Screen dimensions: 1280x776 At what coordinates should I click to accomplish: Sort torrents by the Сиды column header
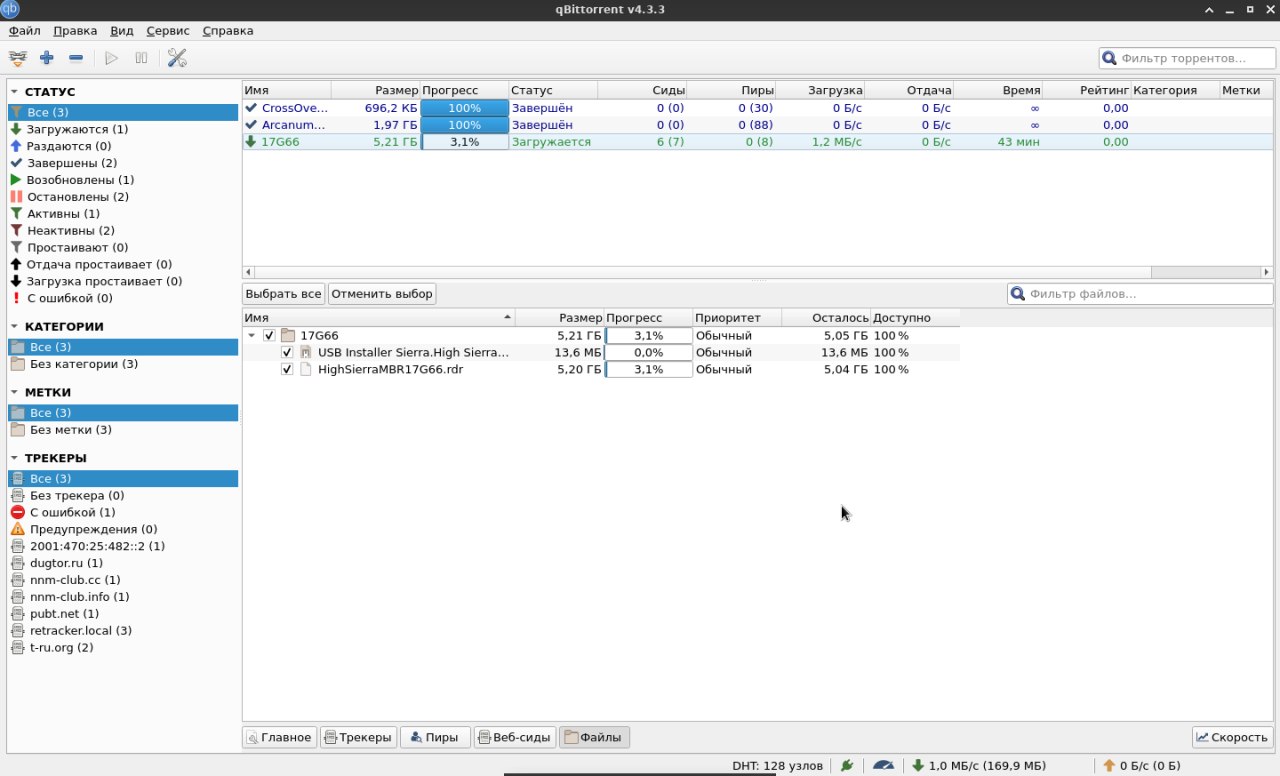point(642,90)
